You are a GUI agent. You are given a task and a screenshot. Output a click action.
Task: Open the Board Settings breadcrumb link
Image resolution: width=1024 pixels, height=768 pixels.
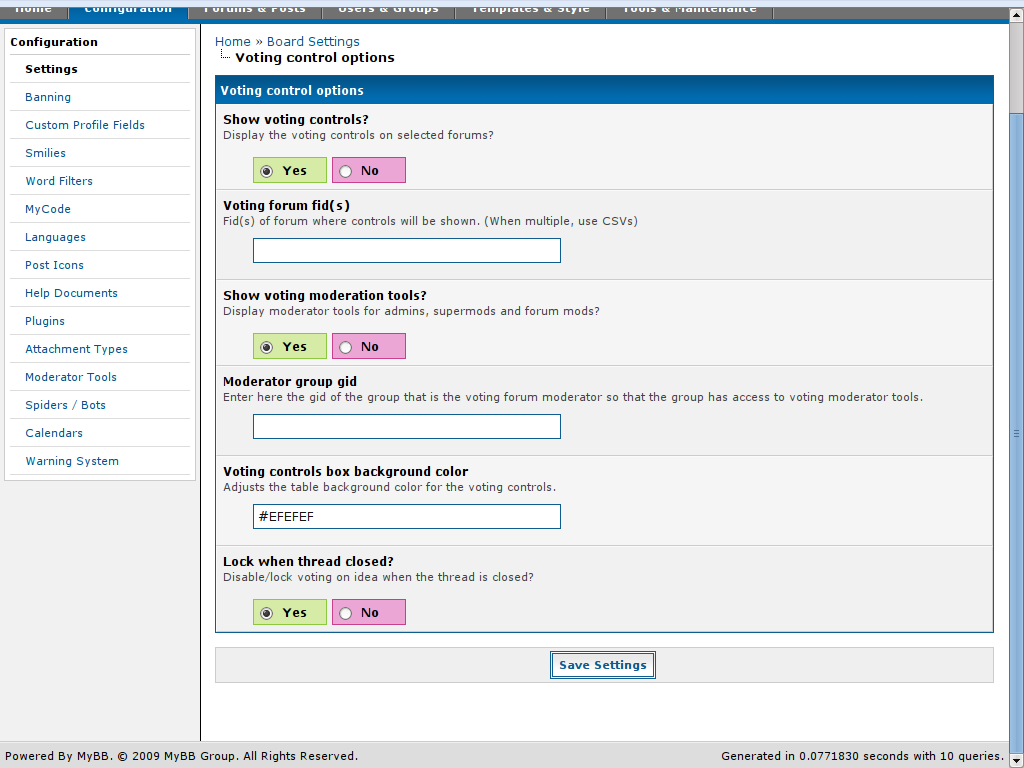pyautogui.click(x=313, y=42)
